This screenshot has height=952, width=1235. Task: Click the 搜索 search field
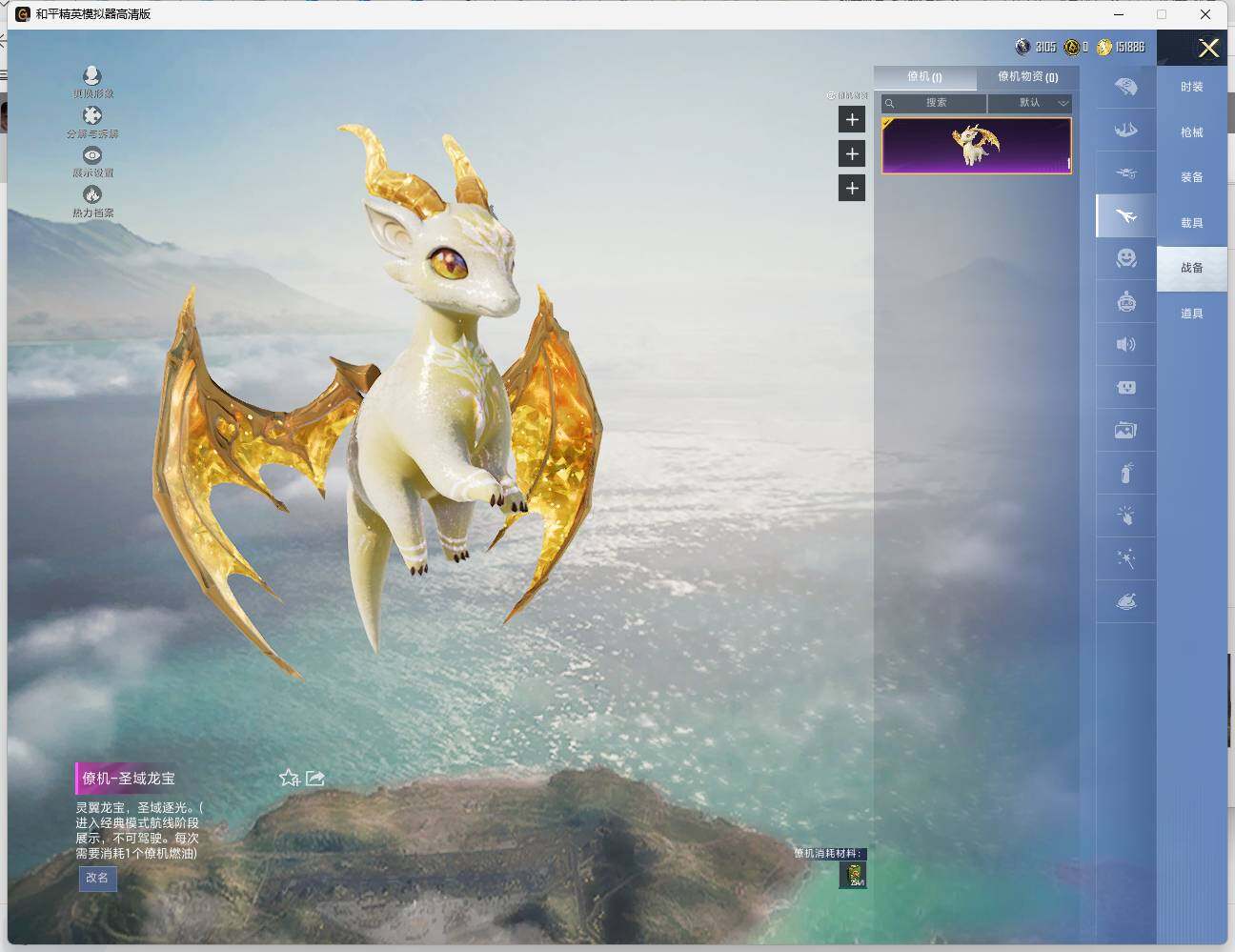934,103
